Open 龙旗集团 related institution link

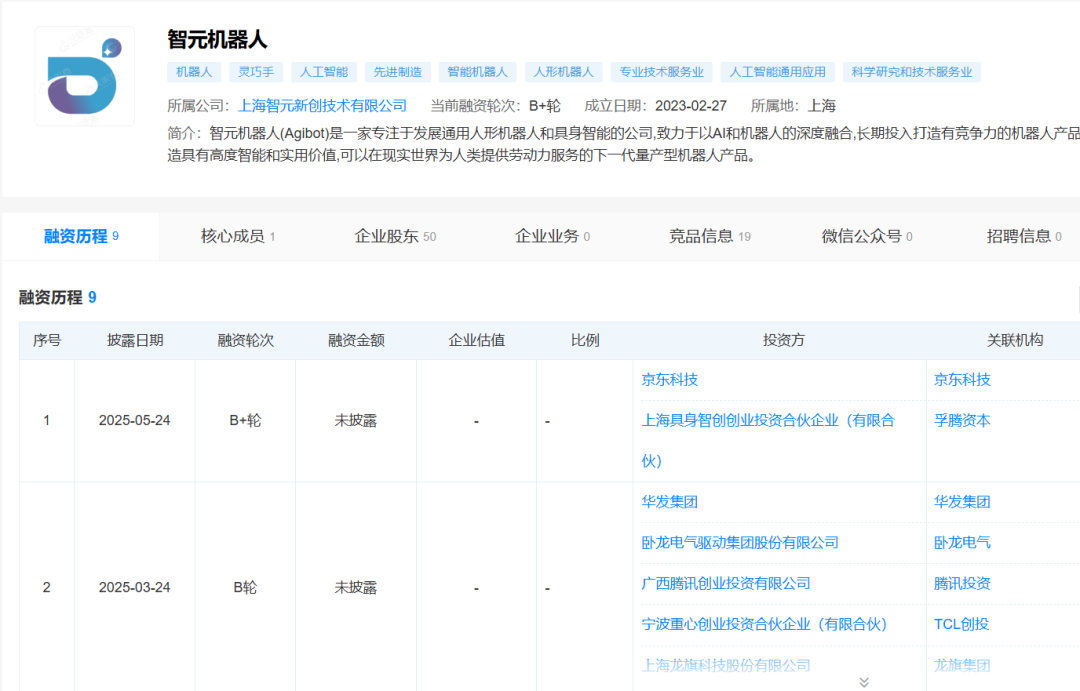(962, 666)
